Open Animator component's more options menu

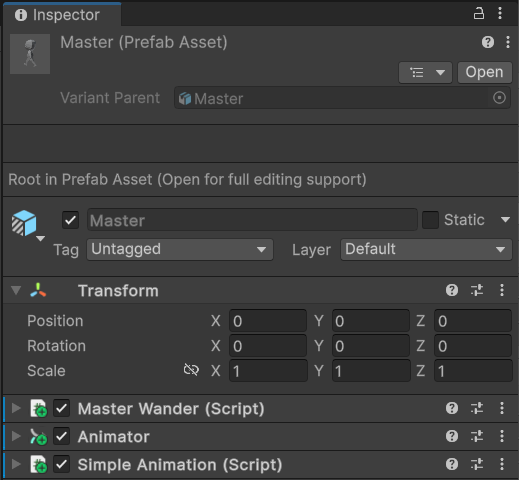click(x=502, y=436)
